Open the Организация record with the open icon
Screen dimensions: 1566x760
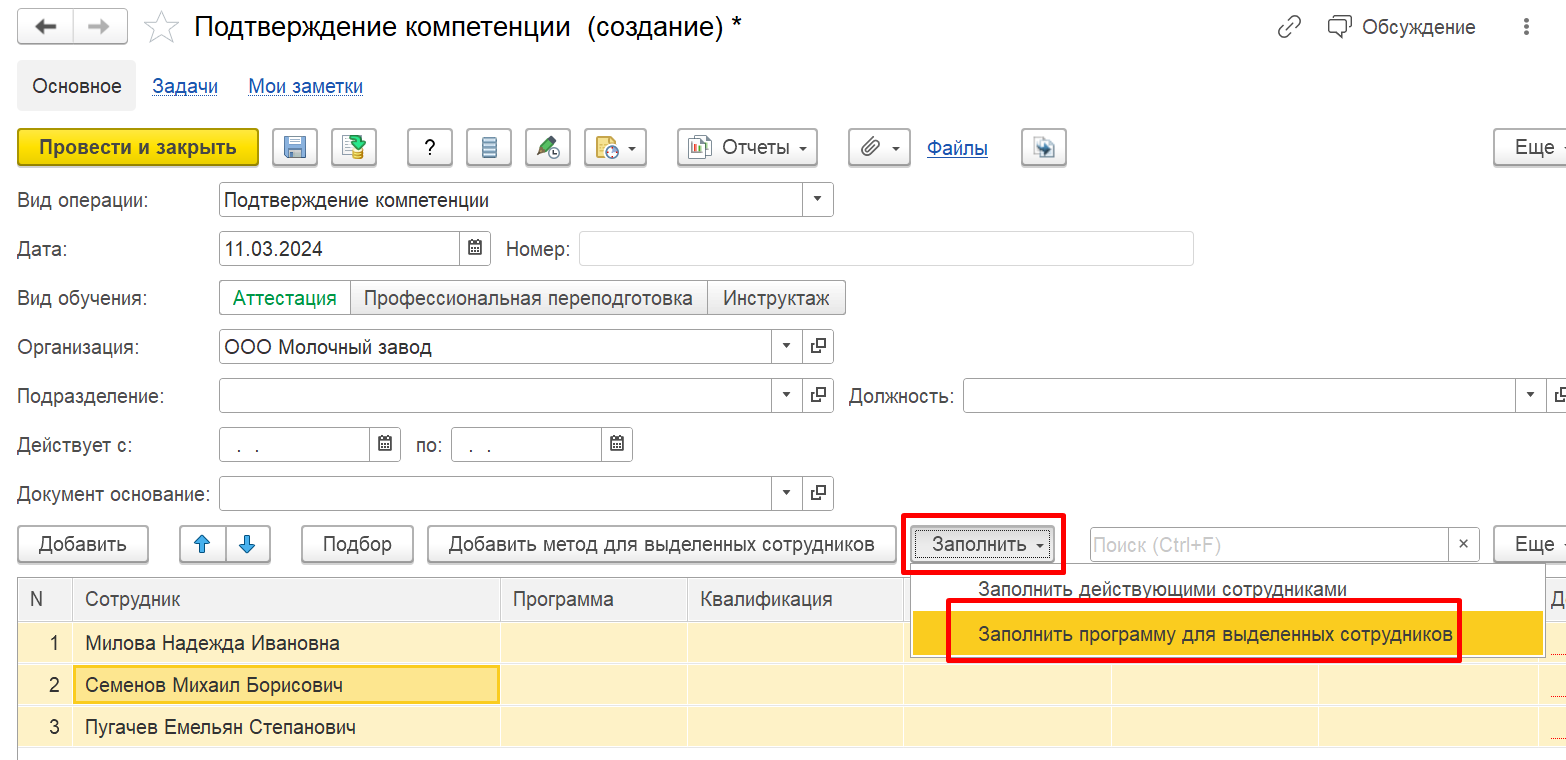pyautogui.click(x=818, y=347)
